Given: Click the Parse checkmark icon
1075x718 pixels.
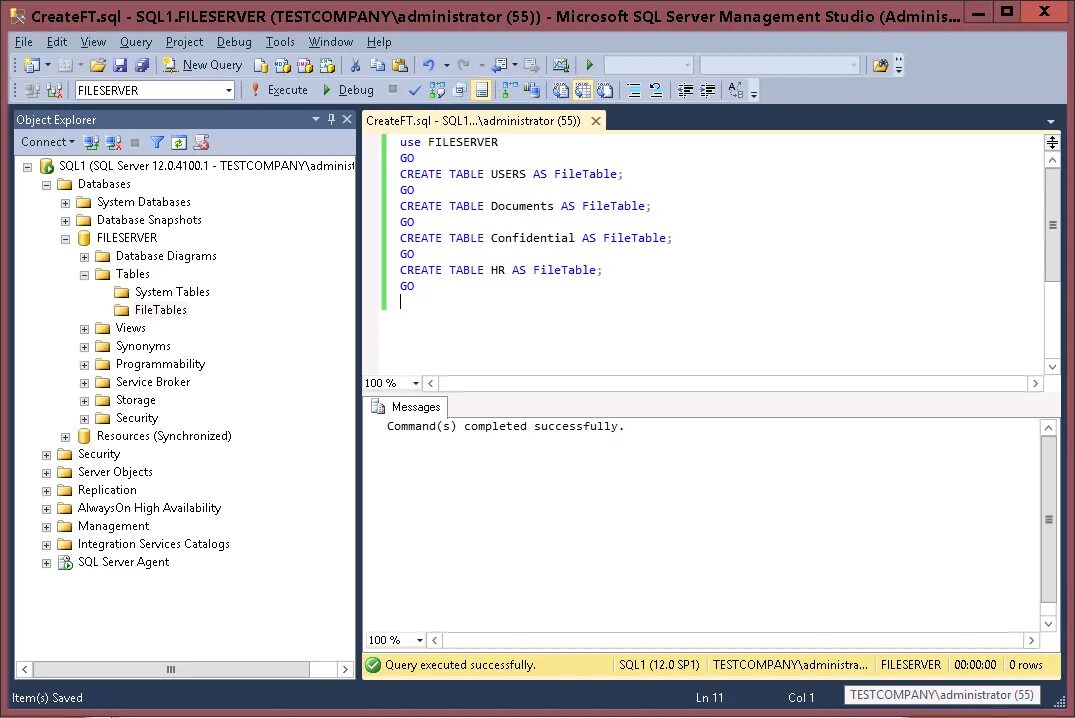Looking at the screenshot, I should (x=415, y=90).
